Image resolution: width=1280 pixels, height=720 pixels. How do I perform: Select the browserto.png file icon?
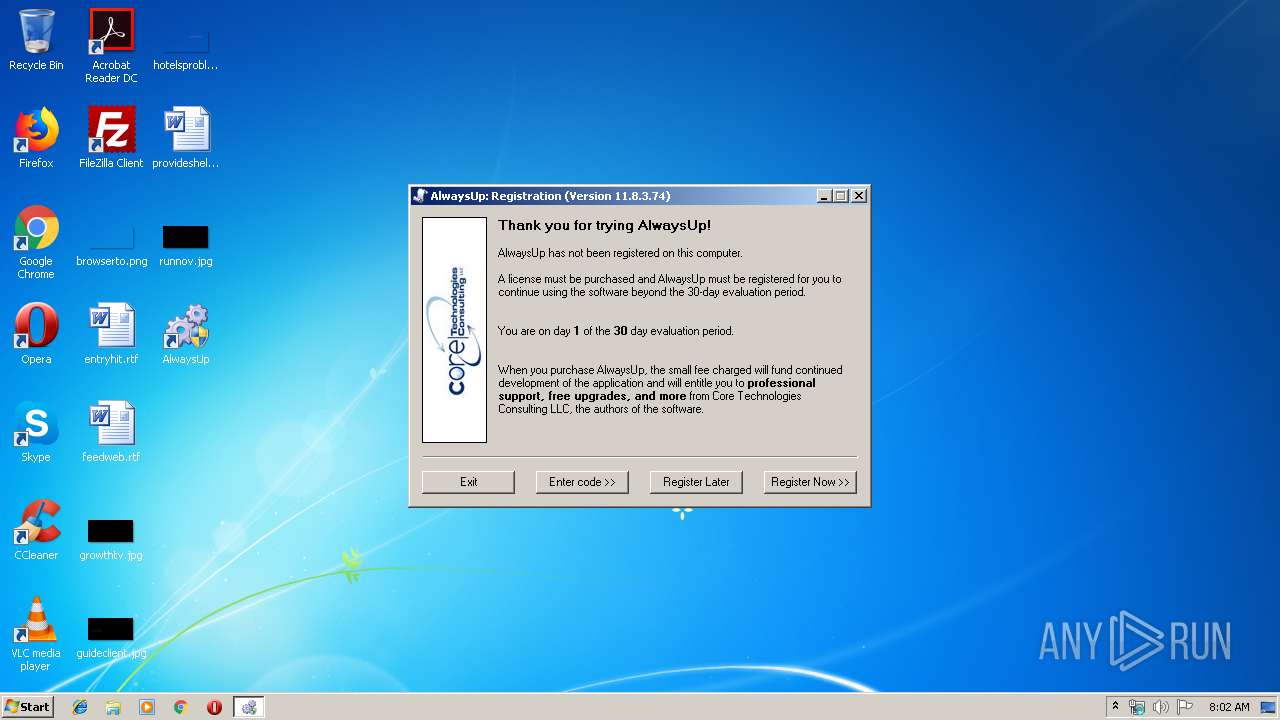(x=111, y=246)
